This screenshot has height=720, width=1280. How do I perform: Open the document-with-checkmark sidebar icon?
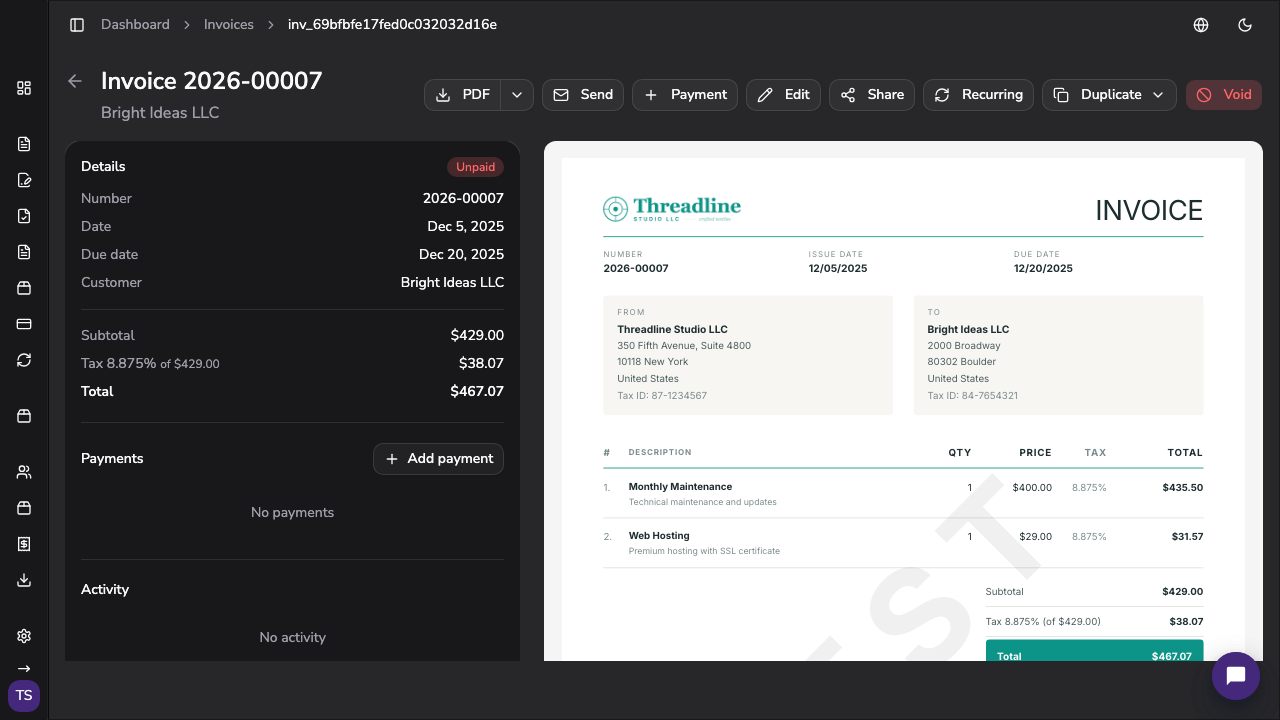pos(24,216)
